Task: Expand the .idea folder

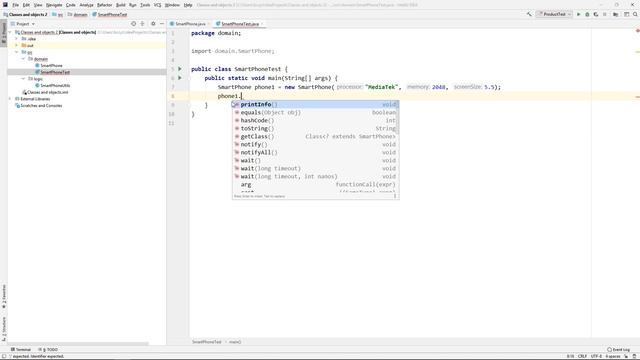Action: click(x=17, y=39)
